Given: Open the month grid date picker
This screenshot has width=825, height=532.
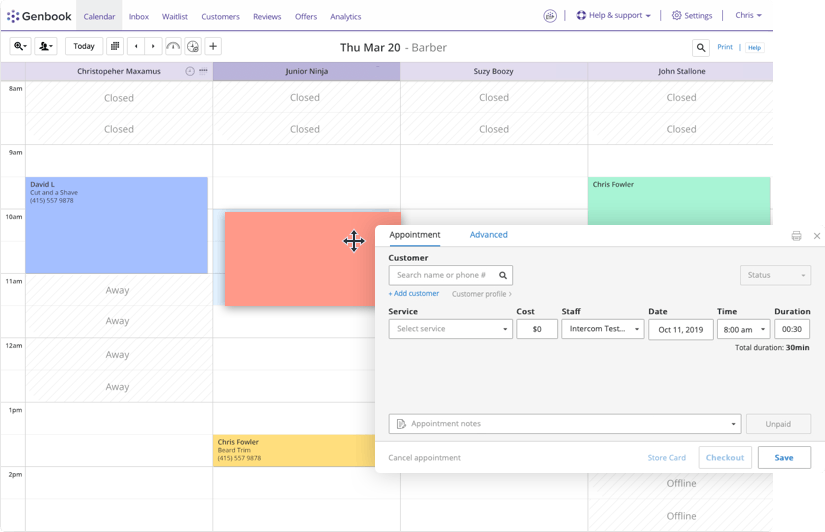Looking at the screenshot, I should pos(115,46).
